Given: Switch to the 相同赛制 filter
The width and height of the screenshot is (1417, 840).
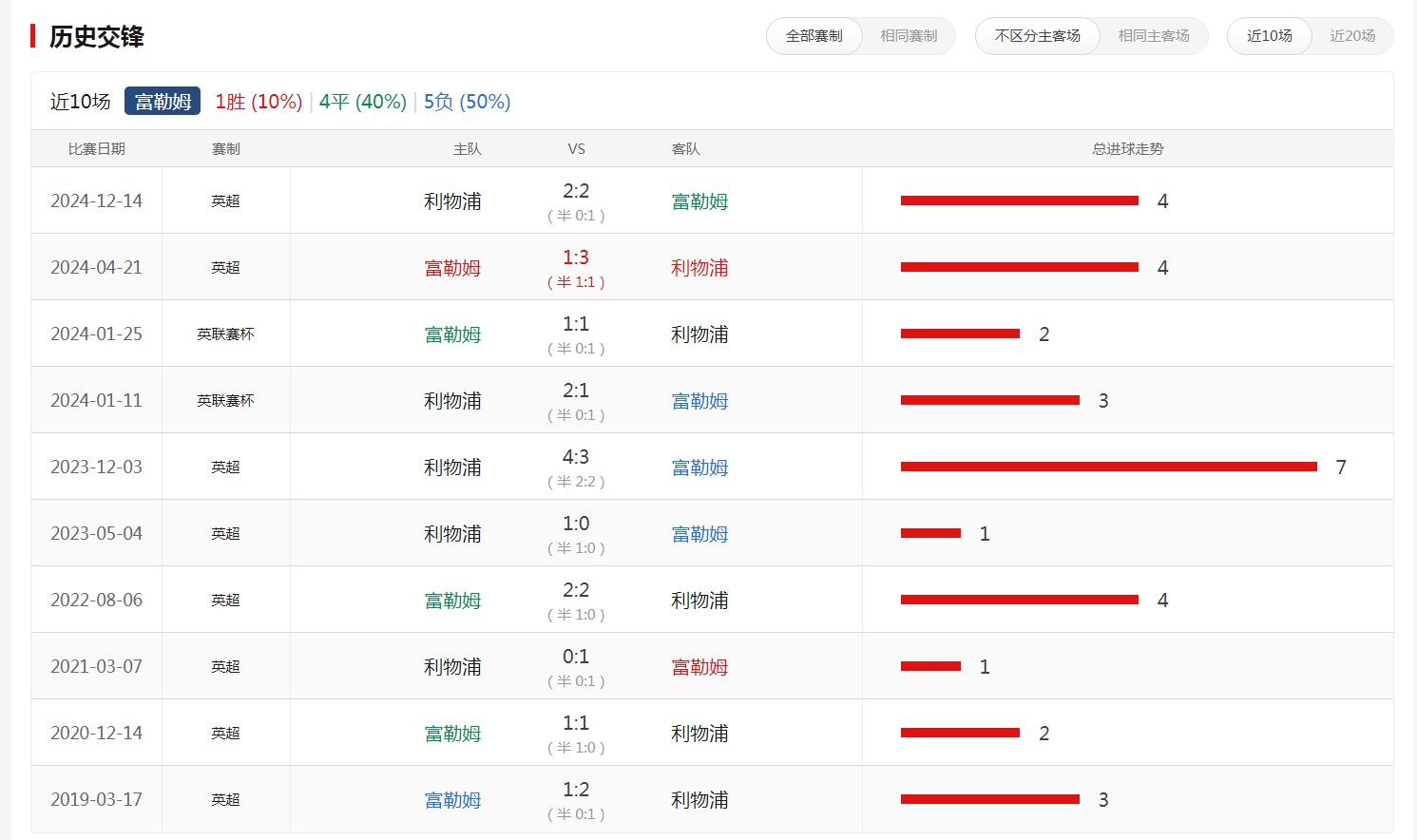Looking at the screenshot, I should 909,36.
